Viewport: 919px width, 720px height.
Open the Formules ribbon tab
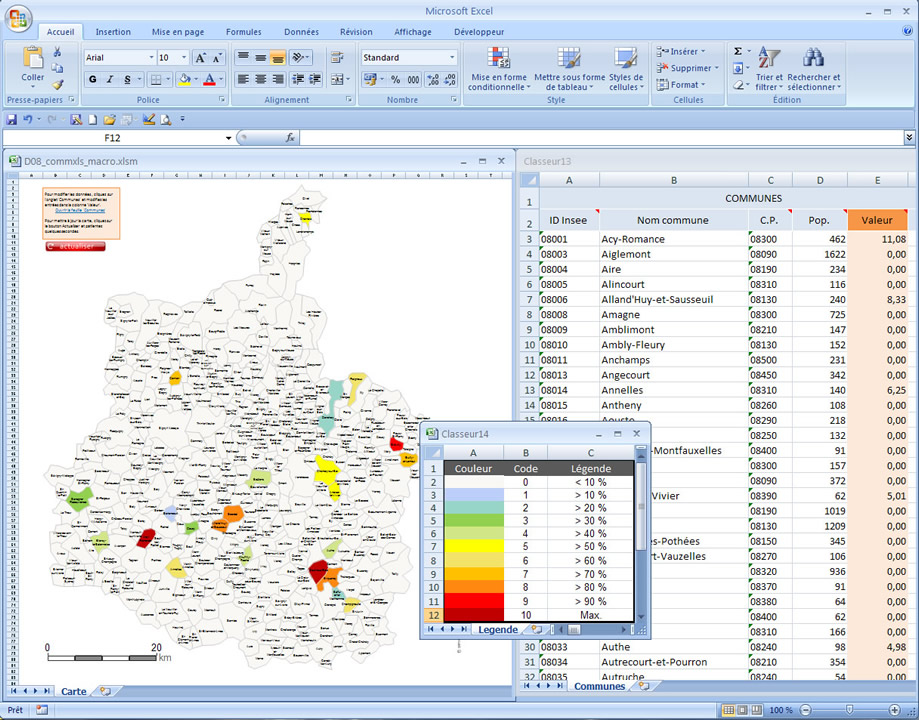244,32
